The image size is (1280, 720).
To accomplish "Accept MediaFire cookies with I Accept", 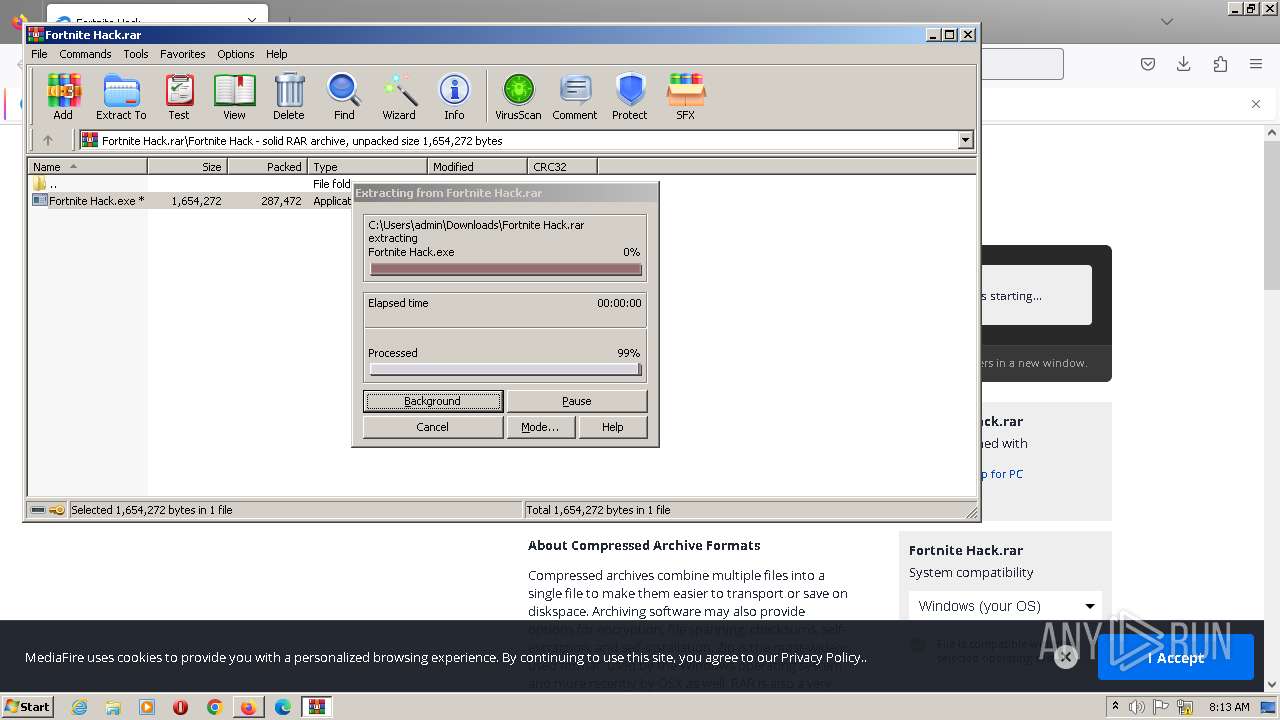I will pos(1175,657).
